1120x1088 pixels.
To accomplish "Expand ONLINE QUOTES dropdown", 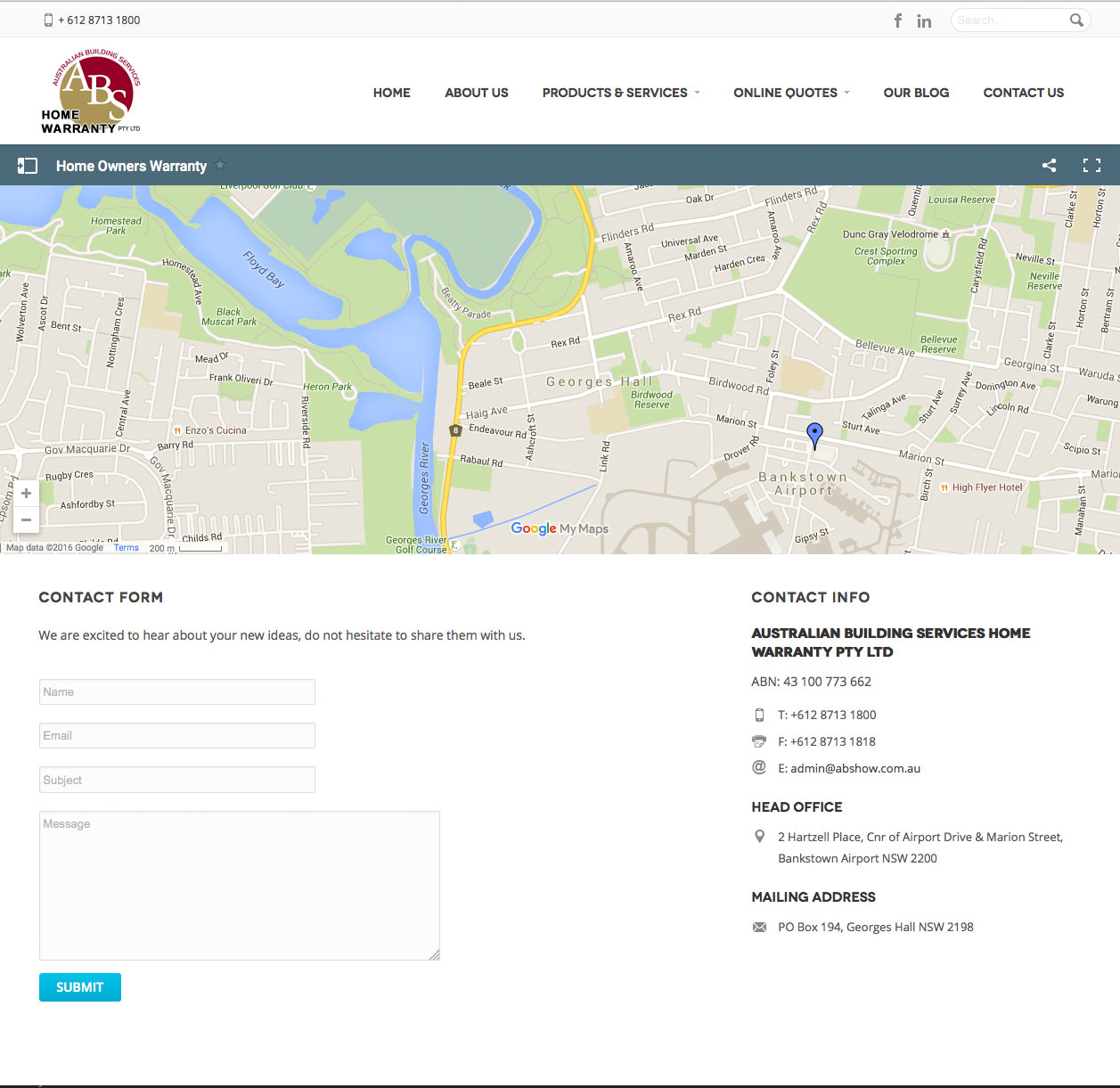I will (791, 93).
